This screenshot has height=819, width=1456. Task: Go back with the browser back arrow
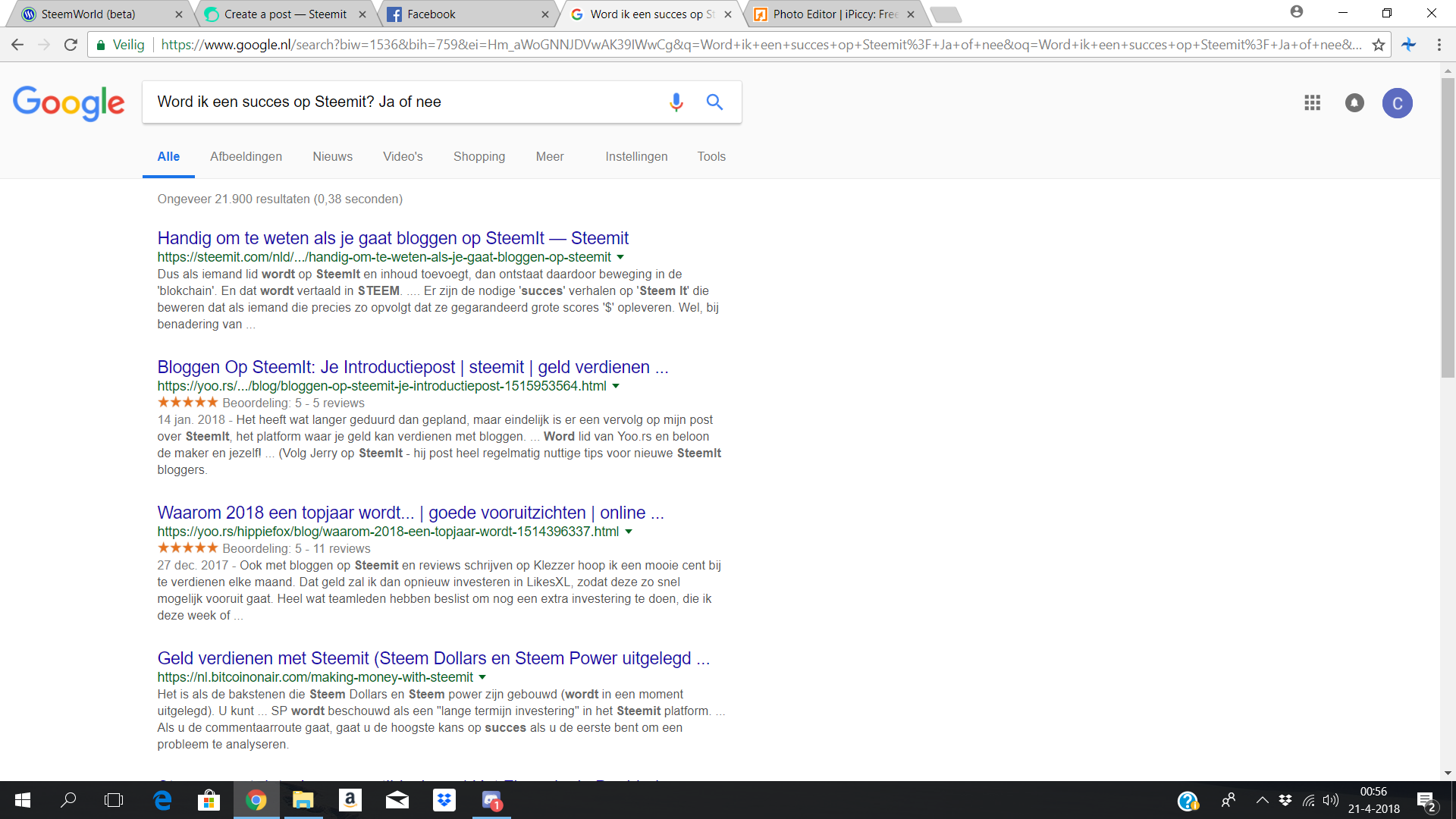[x=17, y=45]
